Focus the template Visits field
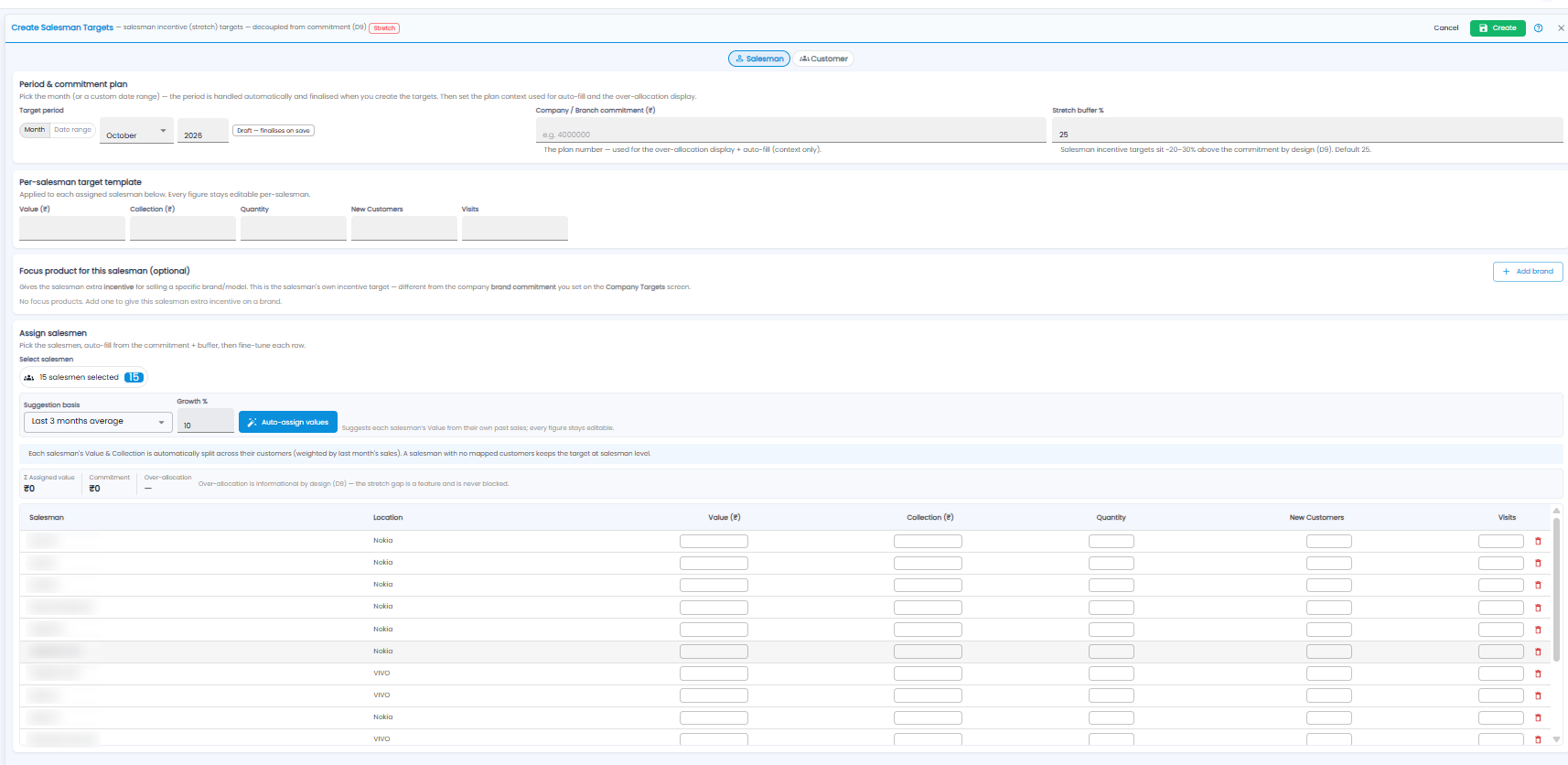This screenshot has height=765, width=1568. tap(515, 229)
